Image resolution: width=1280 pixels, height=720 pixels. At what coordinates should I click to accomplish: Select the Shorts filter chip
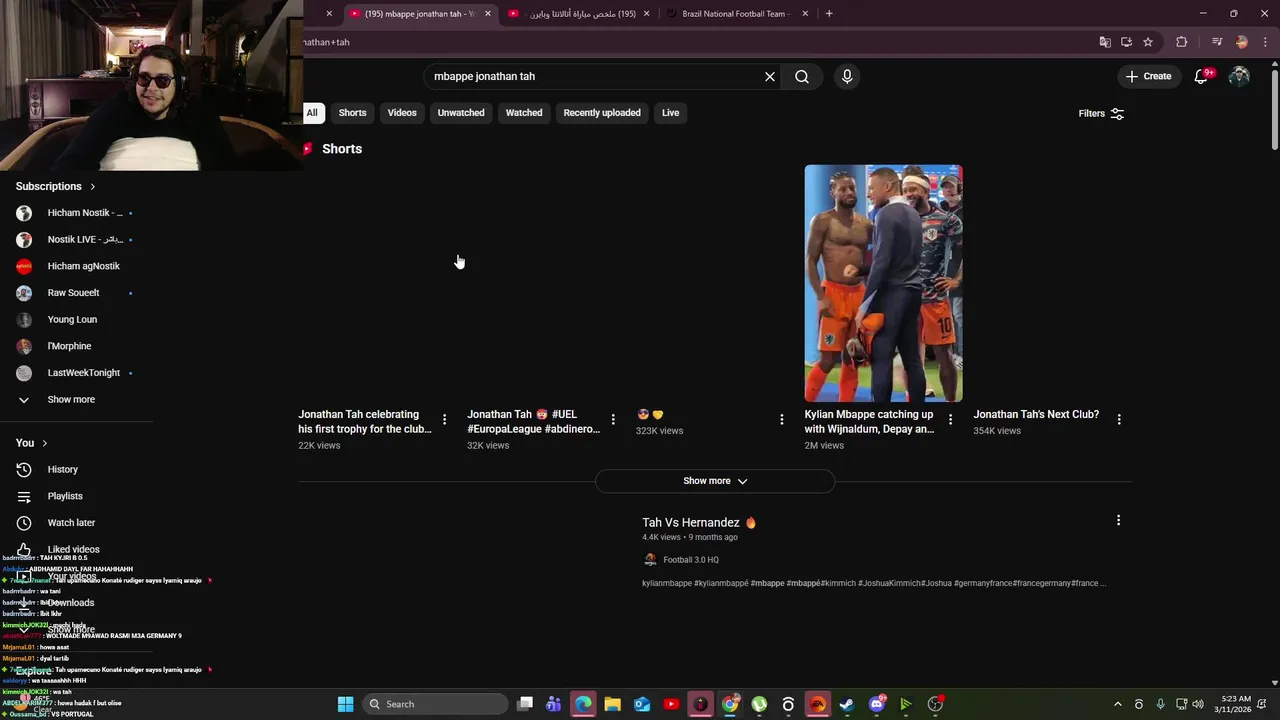click(x=352, y=113)
